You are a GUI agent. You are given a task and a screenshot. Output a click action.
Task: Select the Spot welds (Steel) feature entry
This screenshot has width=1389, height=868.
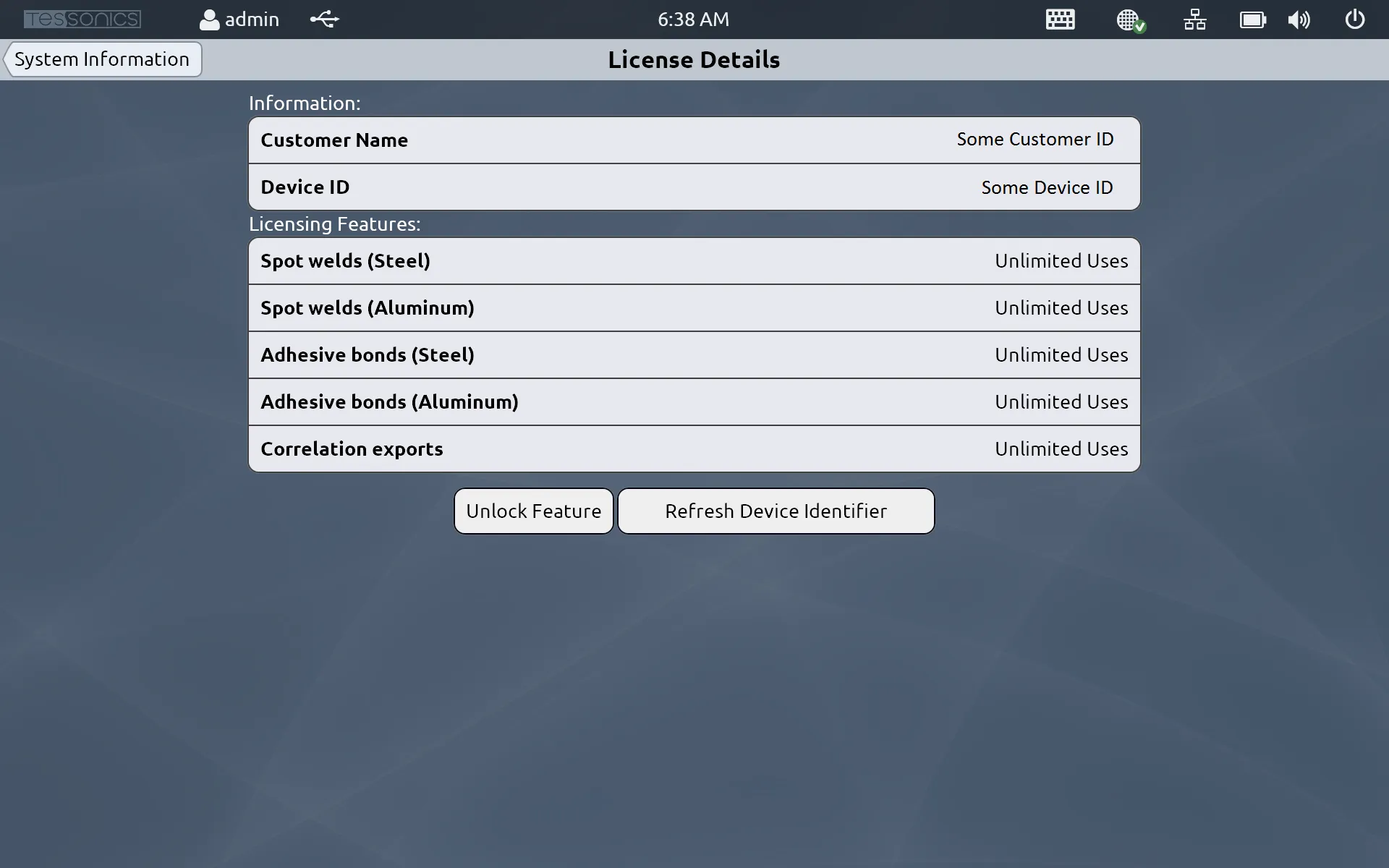693,260
